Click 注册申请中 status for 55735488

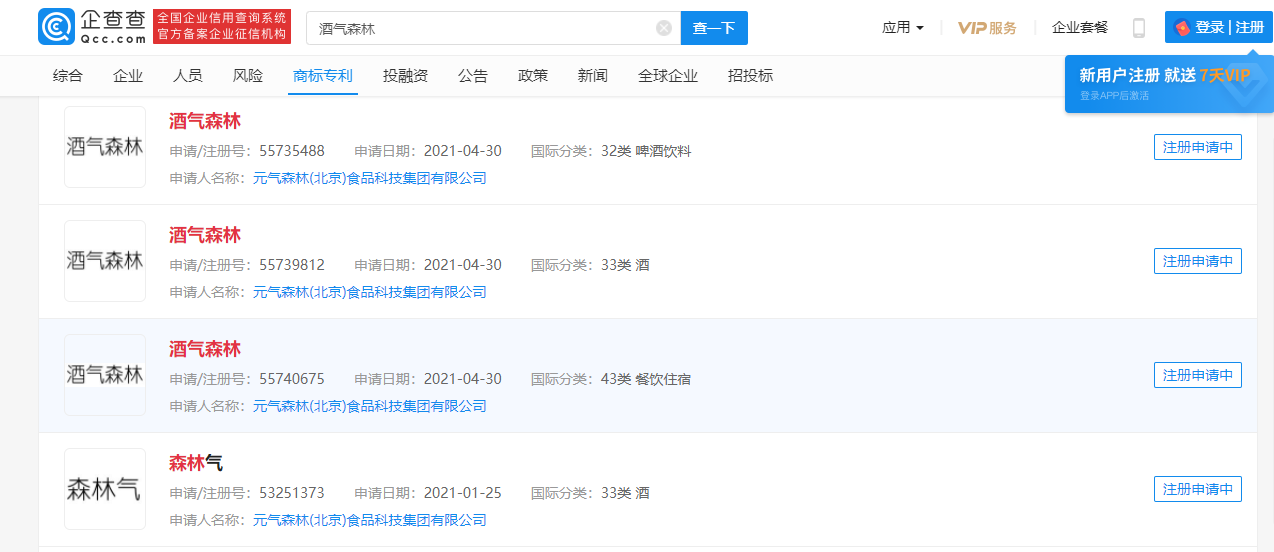click(1198, 147)
